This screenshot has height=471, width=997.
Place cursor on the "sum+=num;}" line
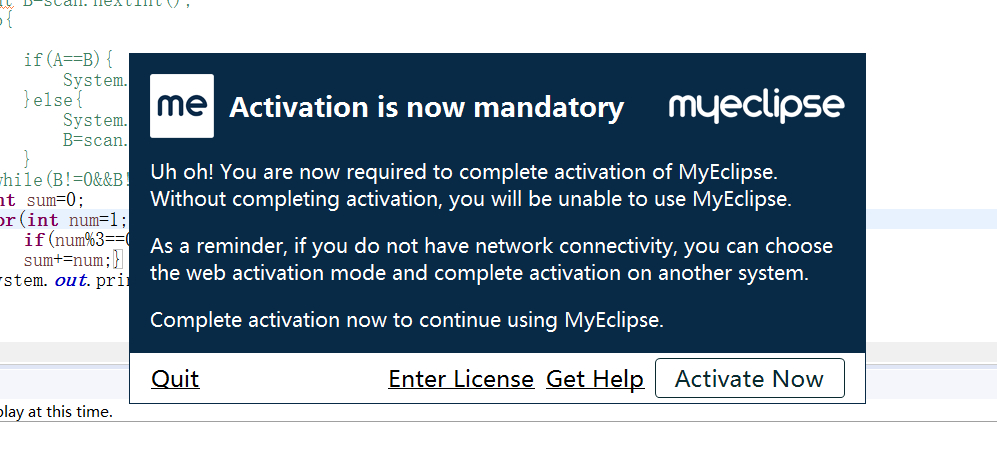click(72, 260)
